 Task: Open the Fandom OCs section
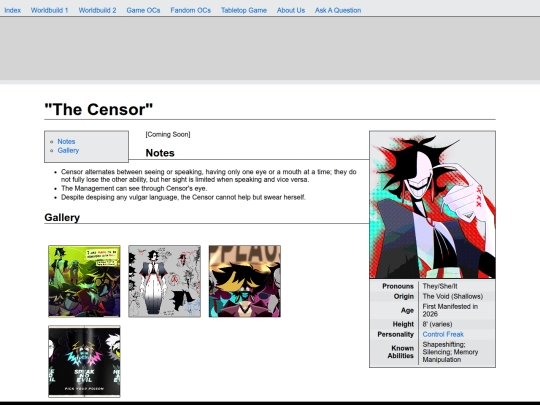[x=190, y=10]
